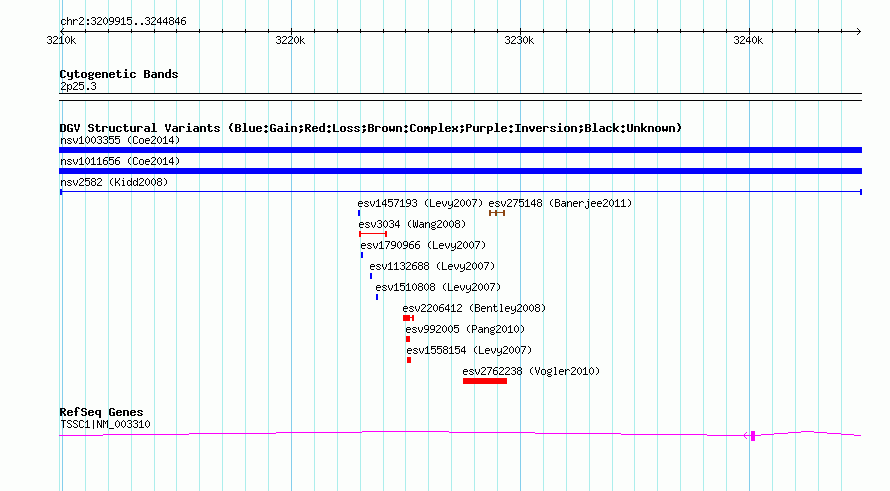Click the esv3034 (Wang2008) label

tap(412, 224)
